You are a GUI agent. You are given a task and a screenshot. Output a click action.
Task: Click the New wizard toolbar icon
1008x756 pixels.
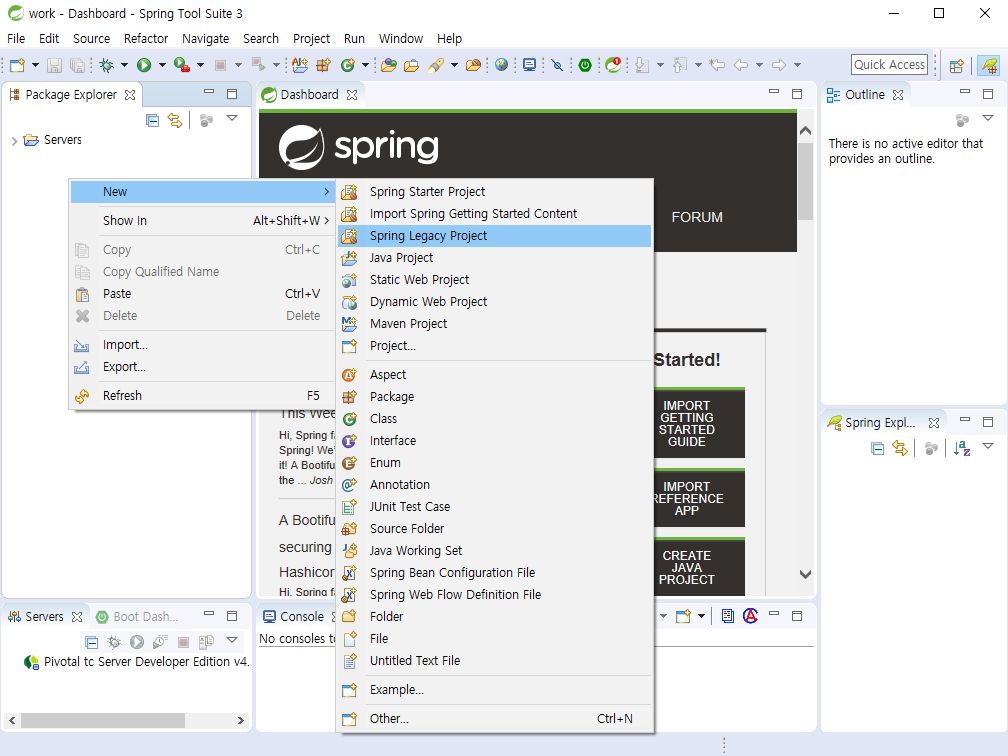(17, 65)
